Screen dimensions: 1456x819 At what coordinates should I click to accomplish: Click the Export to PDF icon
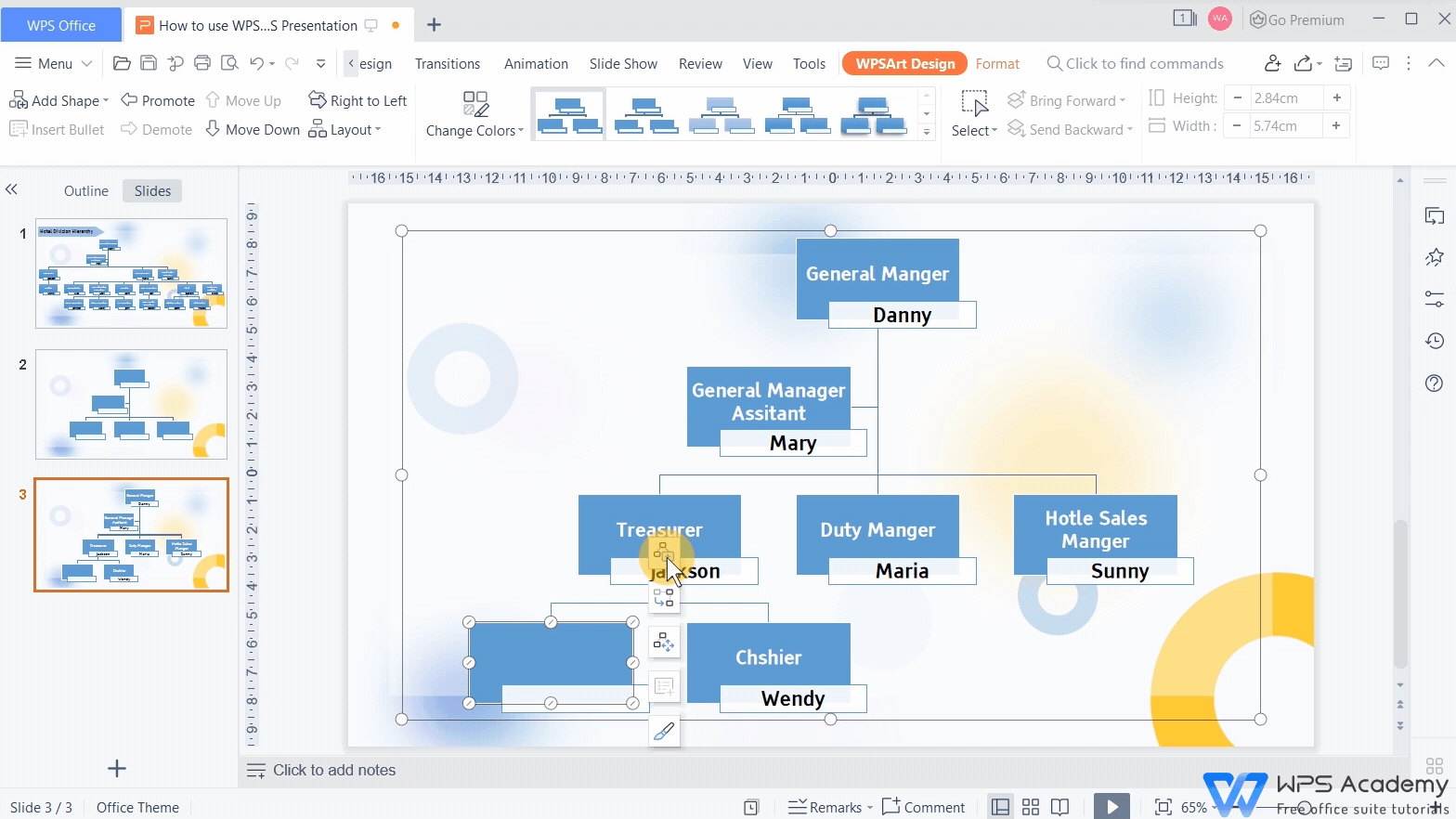[x=175, y=63]
